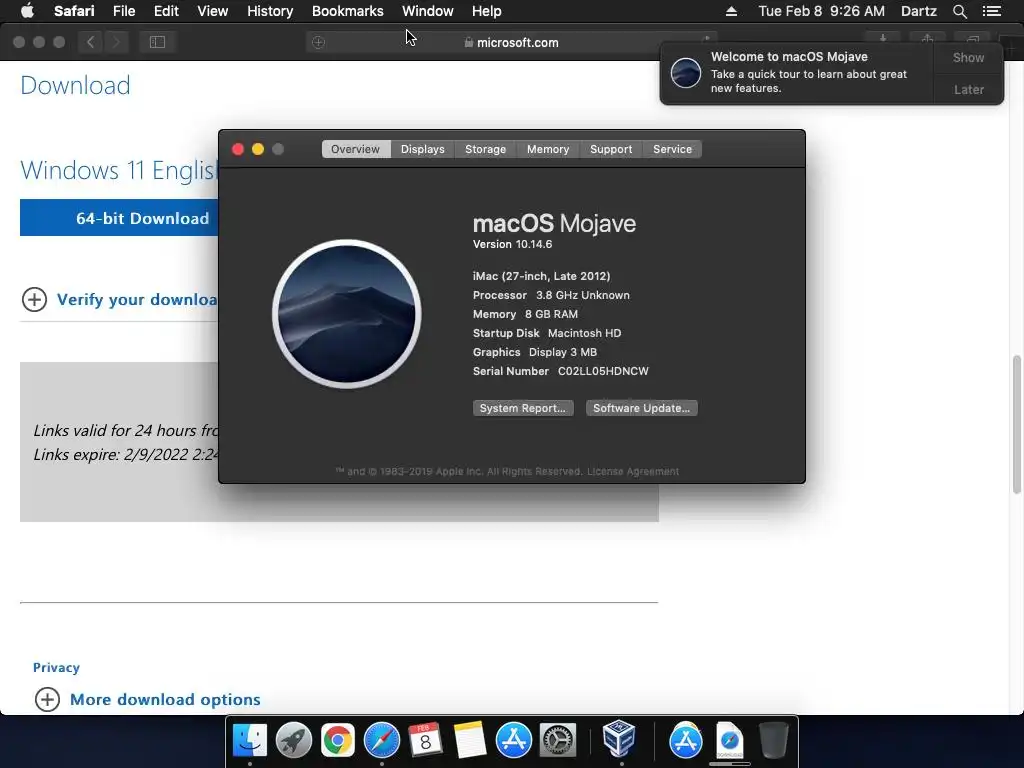Click the Dartz user name in menu bar
The width and height of the screenshot is (1024, 768).
pyautogui.click(x=918, y=11)
